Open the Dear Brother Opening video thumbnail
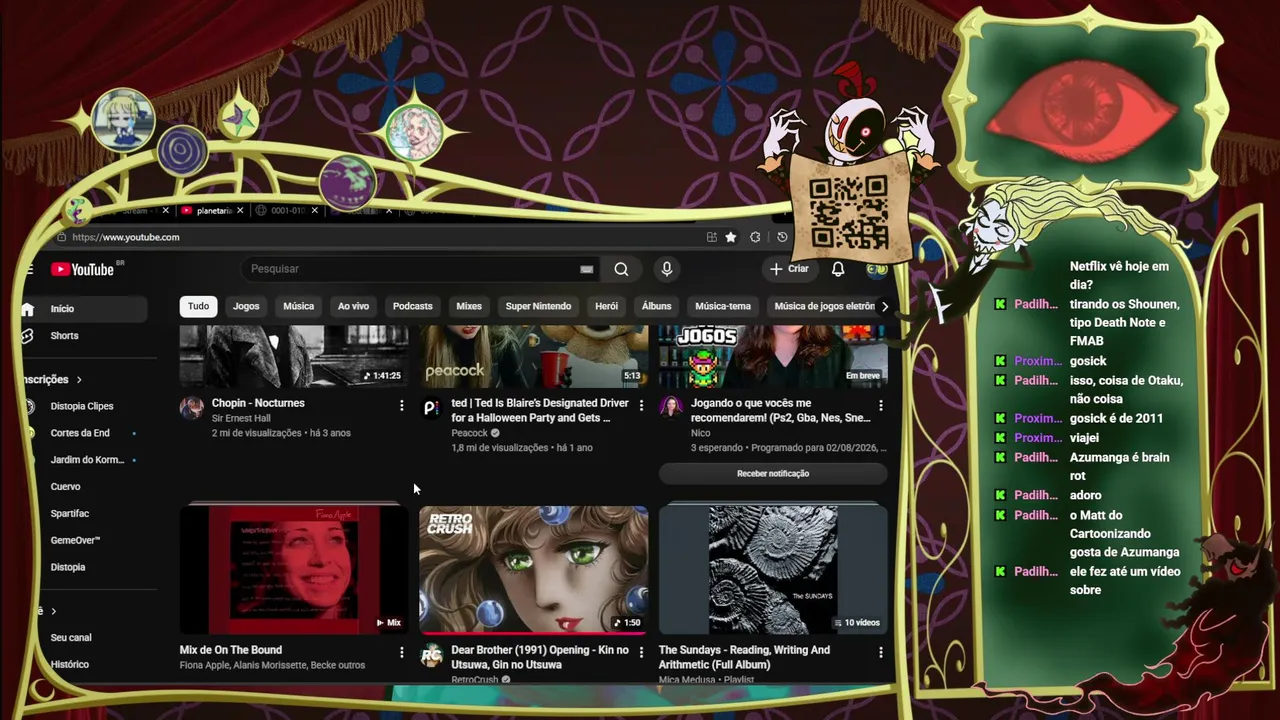The image size is (1280, 720). tap(534, 570)
